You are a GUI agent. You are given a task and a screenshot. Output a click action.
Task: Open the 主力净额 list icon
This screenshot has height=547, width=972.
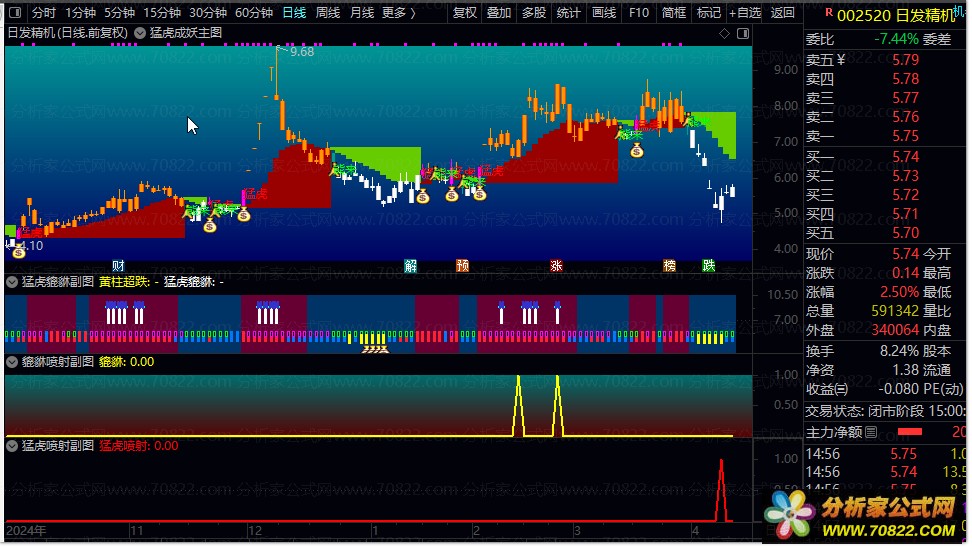(x=871, y=432)
